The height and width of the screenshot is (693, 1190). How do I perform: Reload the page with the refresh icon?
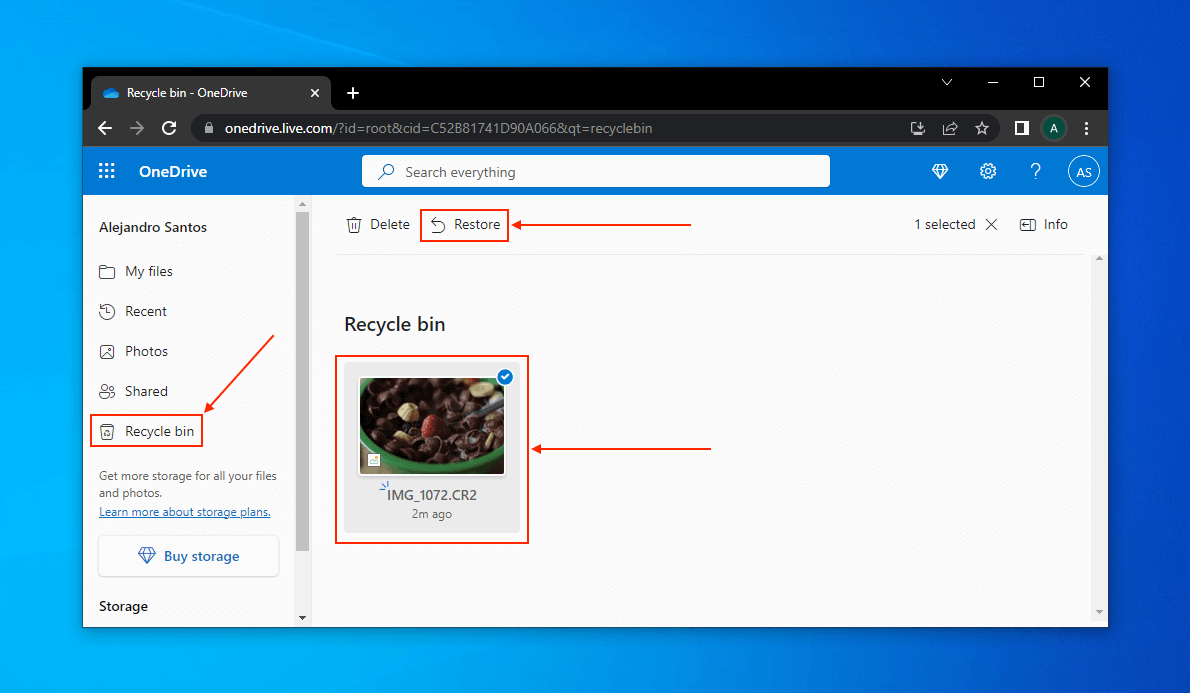169,128
